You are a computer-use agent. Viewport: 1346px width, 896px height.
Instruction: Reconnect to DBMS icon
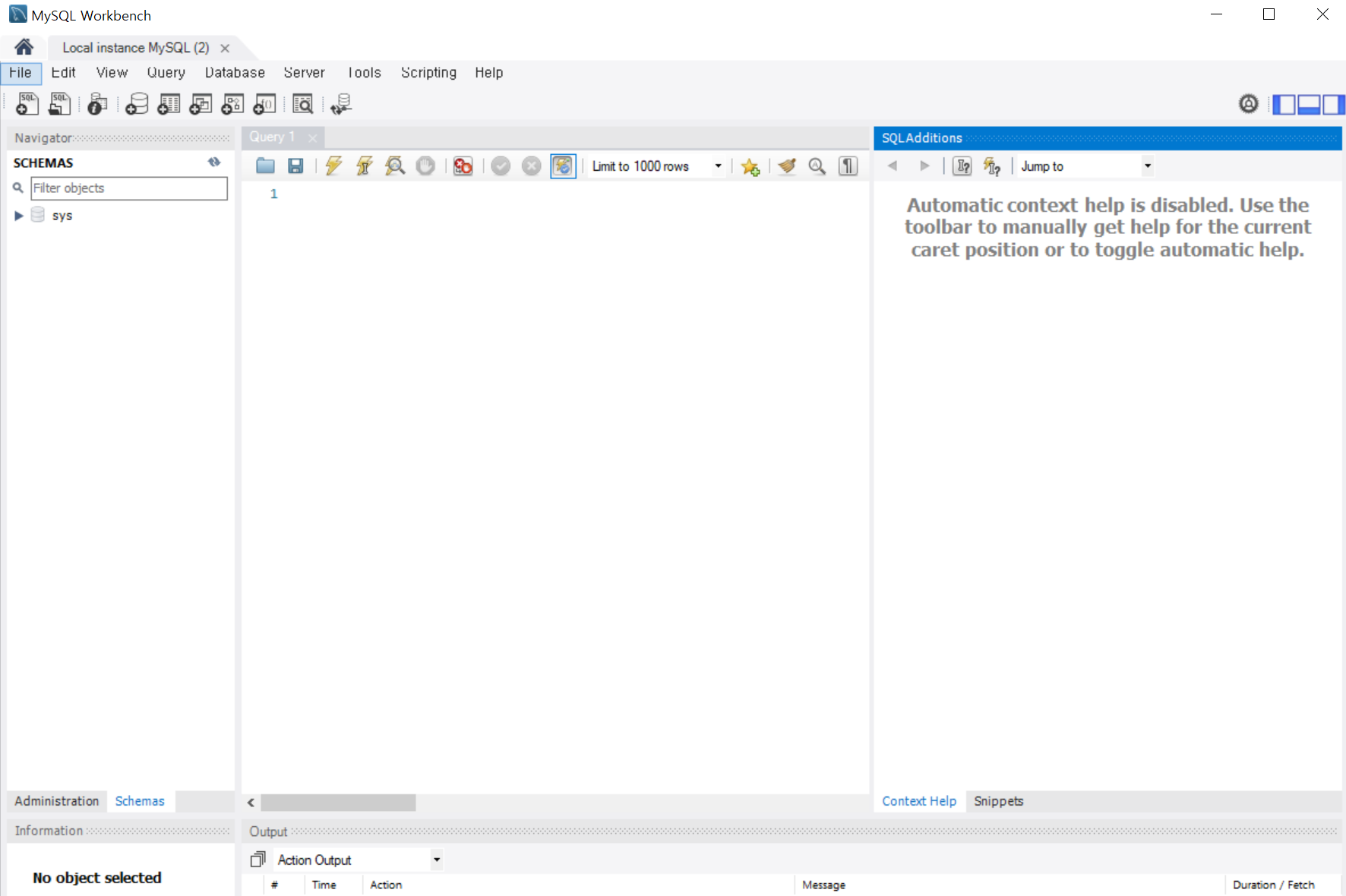[341, 103]
